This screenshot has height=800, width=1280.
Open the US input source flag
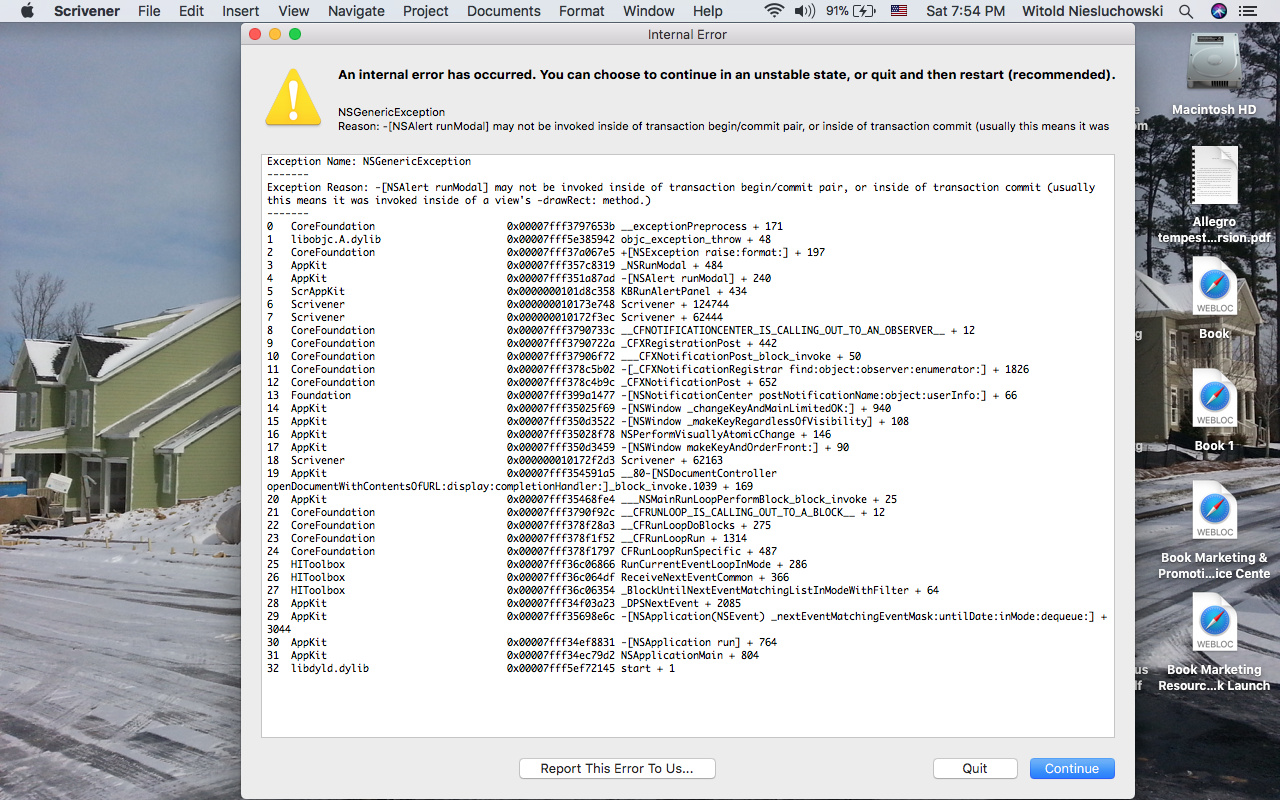899,11
